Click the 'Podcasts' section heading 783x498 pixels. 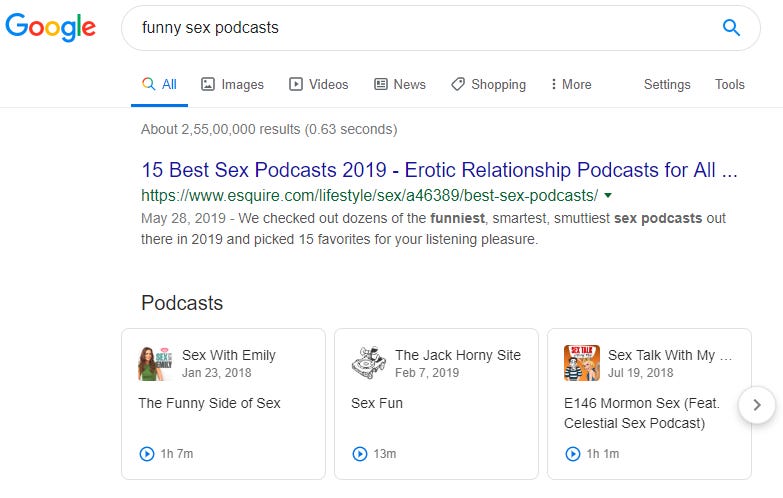[182, 303]
